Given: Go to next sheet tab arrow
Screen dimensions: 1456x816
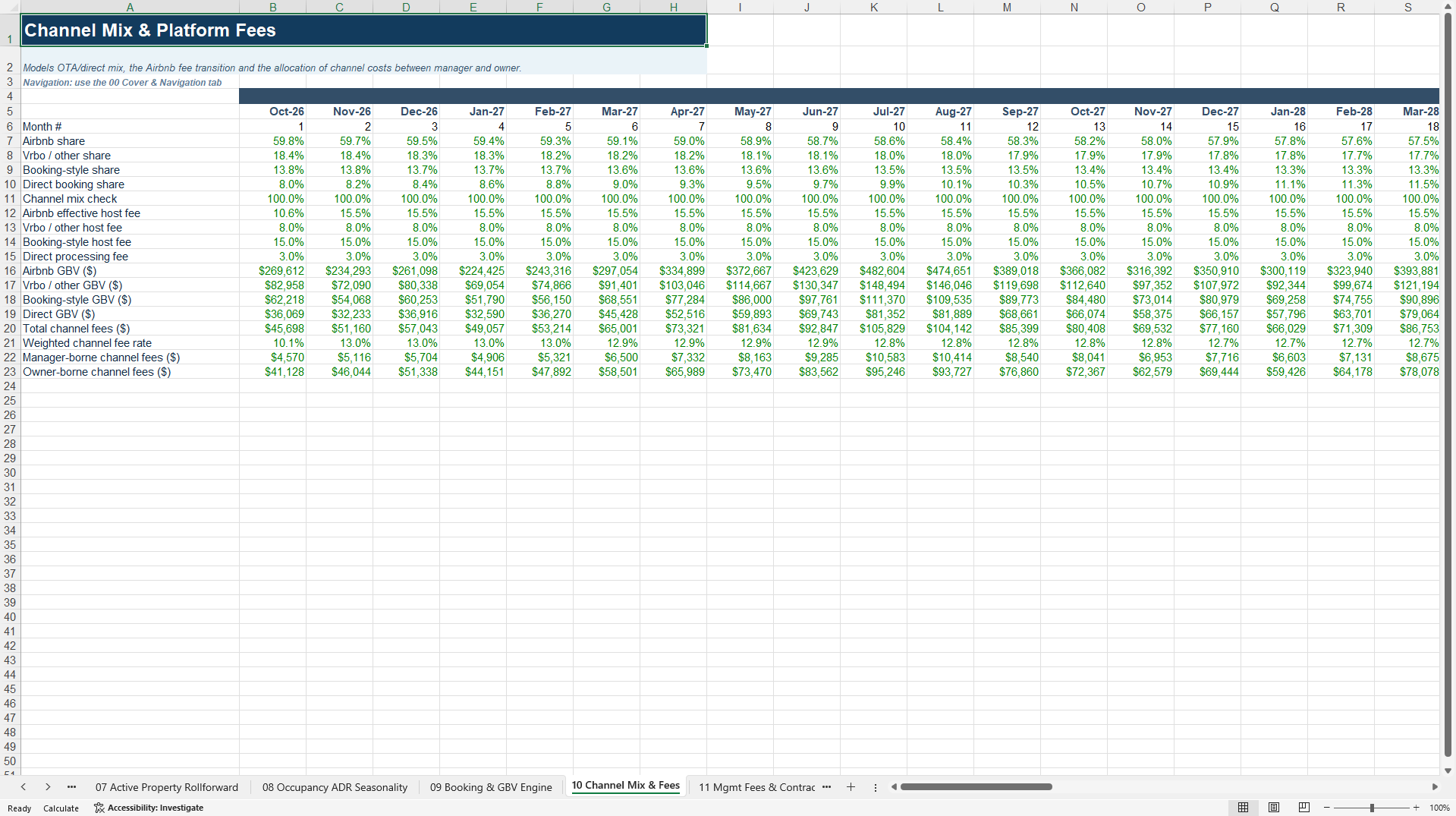Looking at the screenshot, I should pyautogui.click(x=48, y=787).
